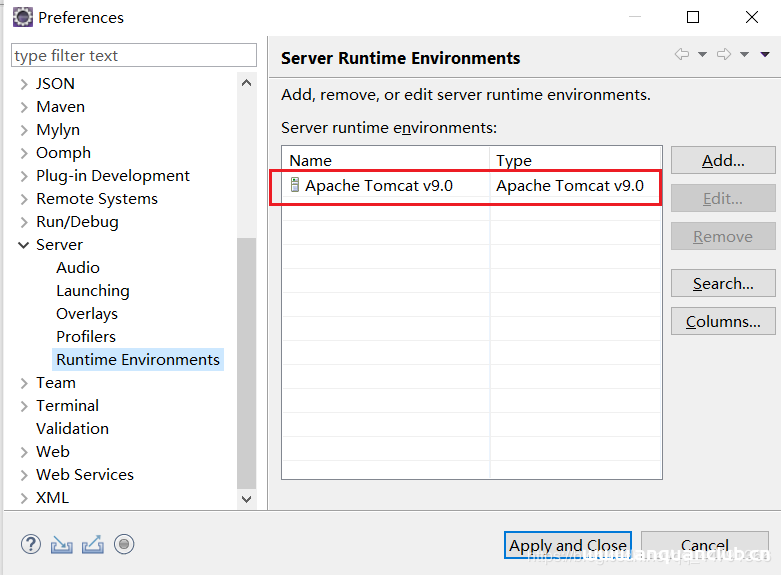
Task: Click the Import preferences icon
Action: (62, 545)
